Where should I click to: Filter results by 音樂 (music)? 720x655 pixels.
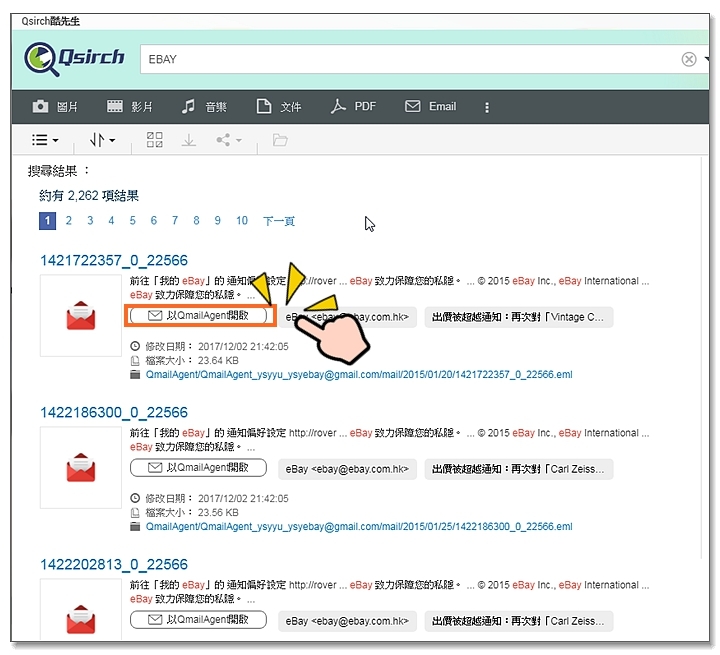pos(204,107)
